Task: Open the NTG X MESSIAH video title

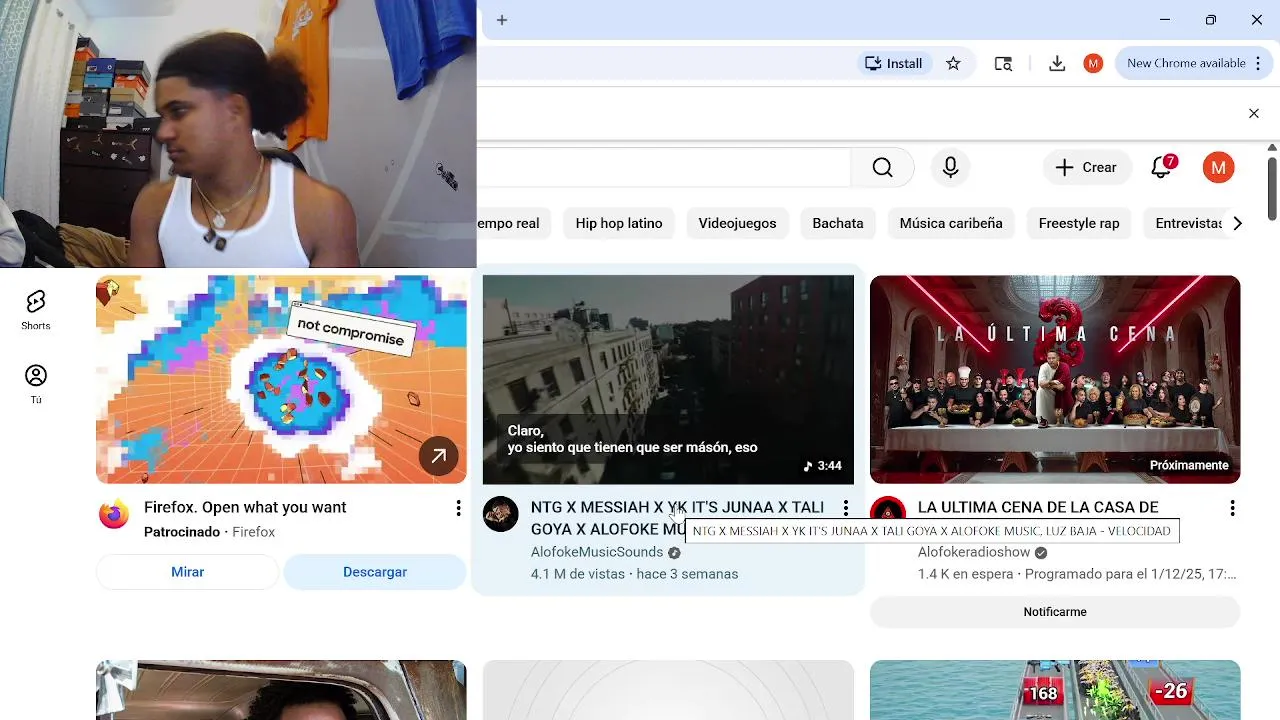Action: coord(678,518)
